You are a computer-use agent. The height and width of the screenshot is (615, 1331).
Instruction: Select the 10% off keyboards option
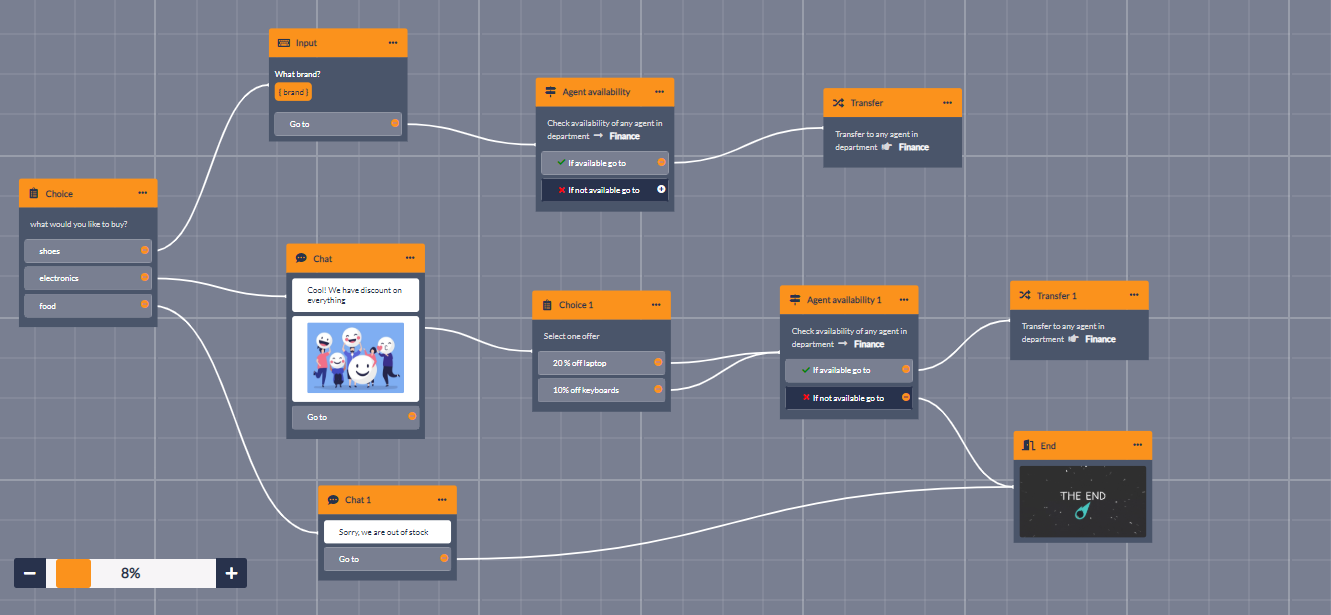596,390
